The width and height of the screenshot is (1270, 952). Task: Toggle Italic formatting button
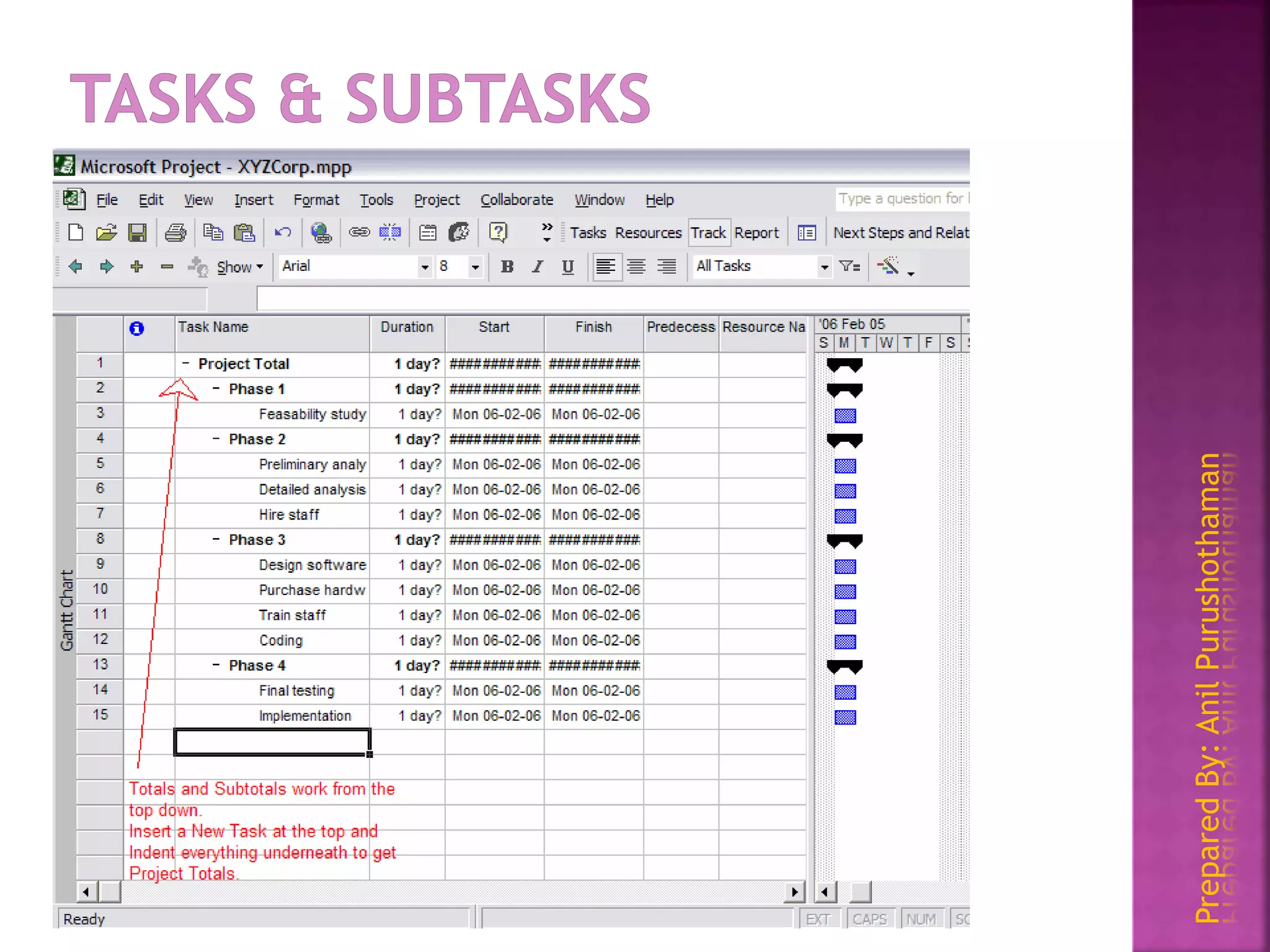click(x=537, y=267)
